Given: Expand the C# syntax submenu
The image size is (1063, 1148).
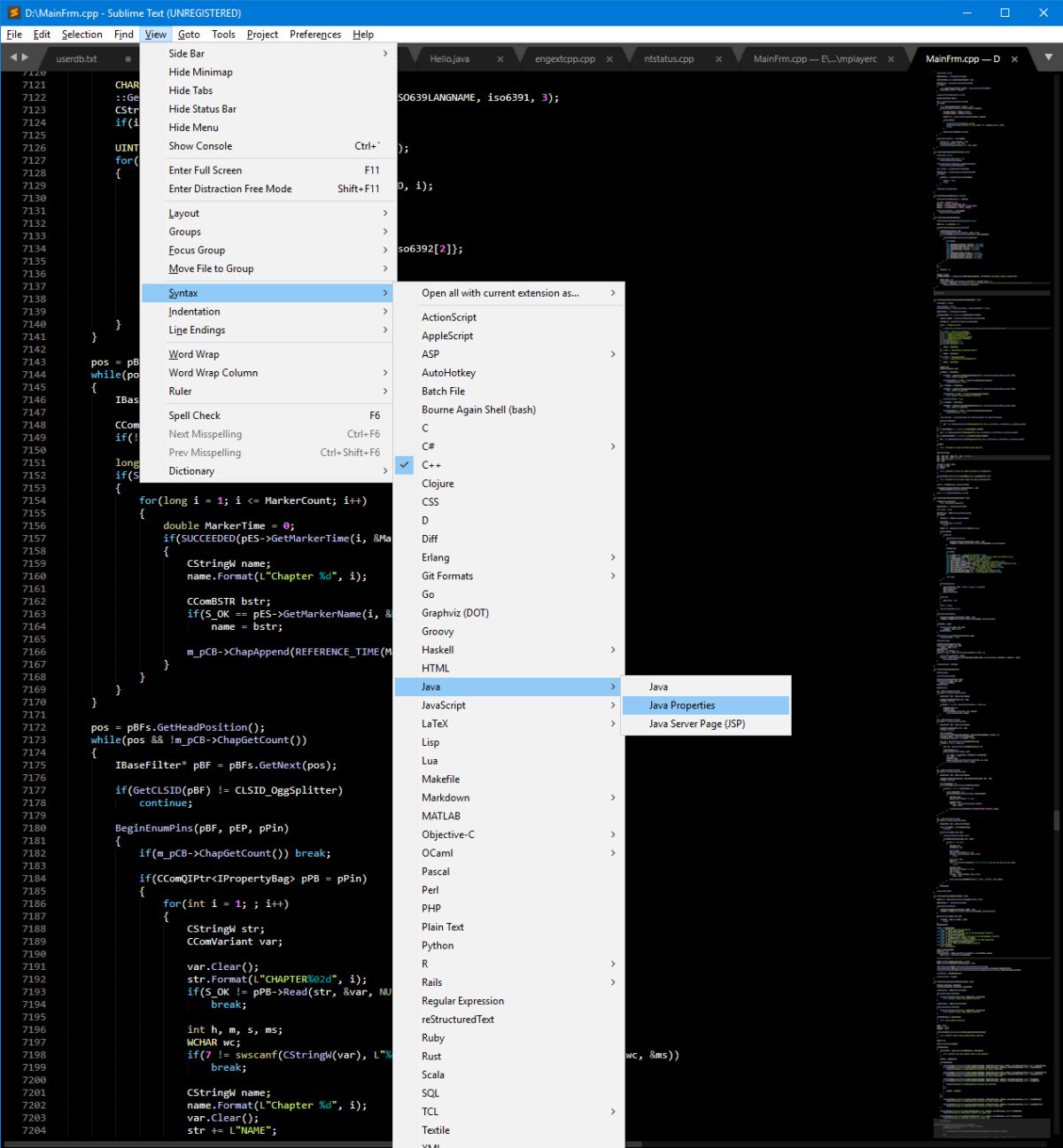Looking at the screenshot, I should pos(509,446).
